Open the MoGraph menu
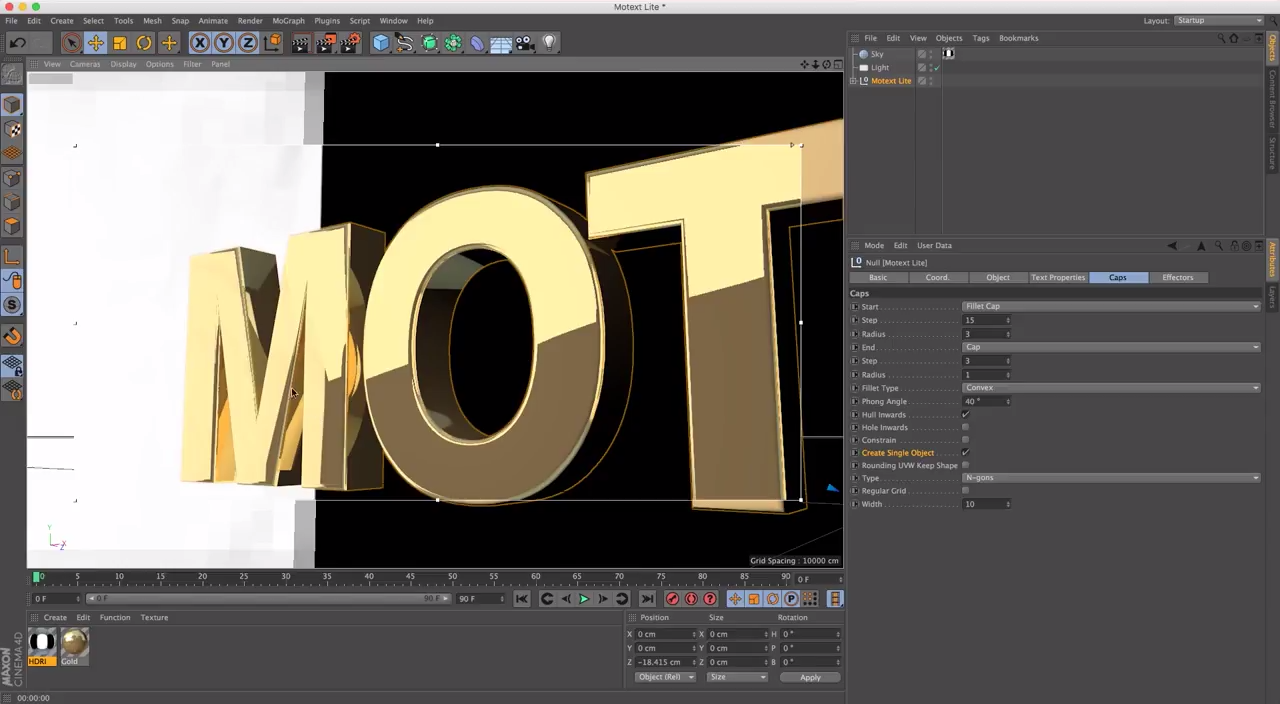 pyautogui.click(x=288, y=20)
